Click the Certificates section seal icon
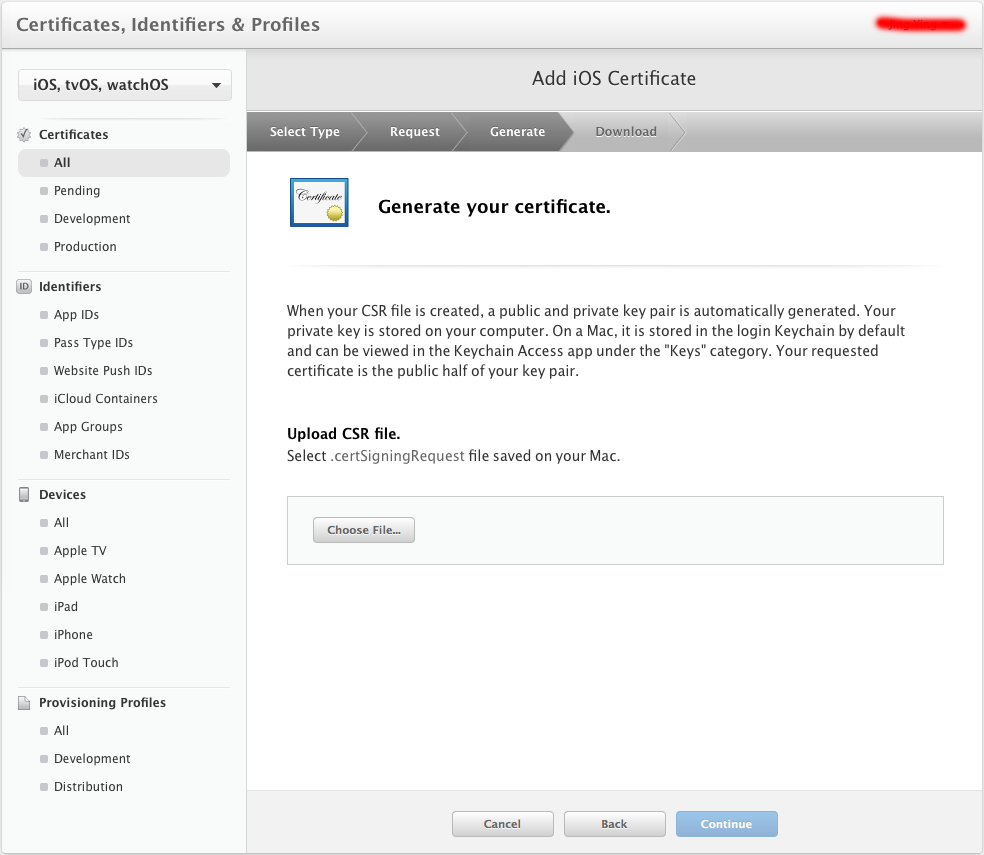 [25, 135]
